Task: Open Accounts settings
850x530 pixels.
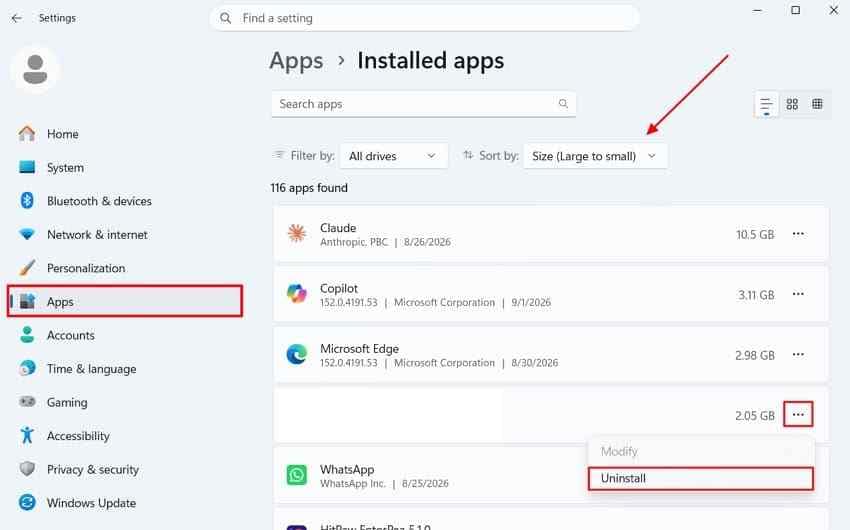Action: (x=125, y=335)
